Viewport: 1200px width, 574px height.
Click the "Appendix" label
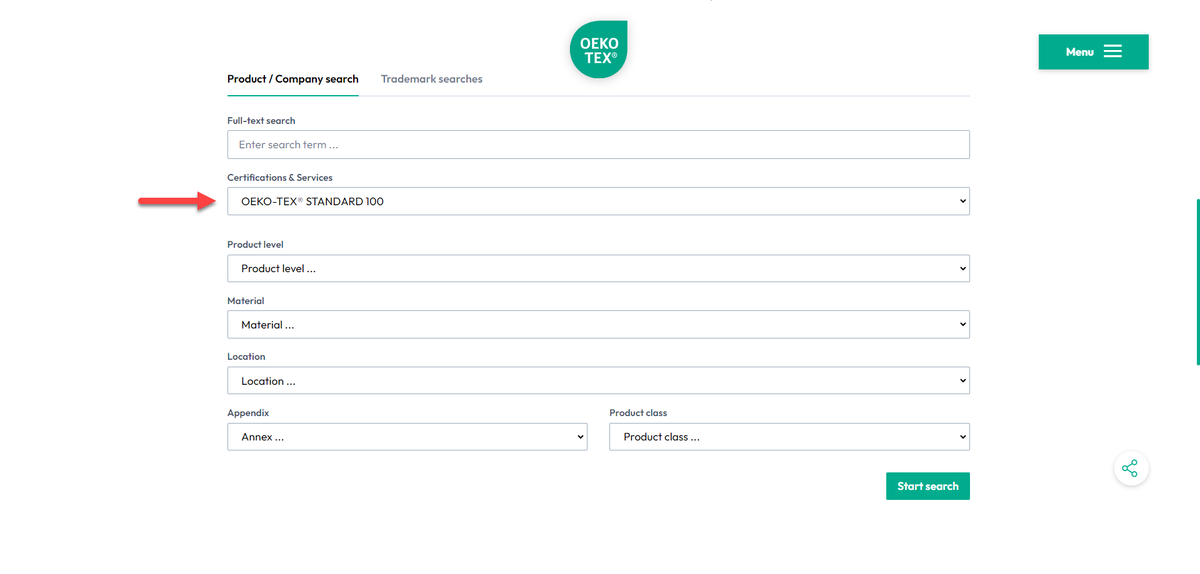tap(248, 413)
